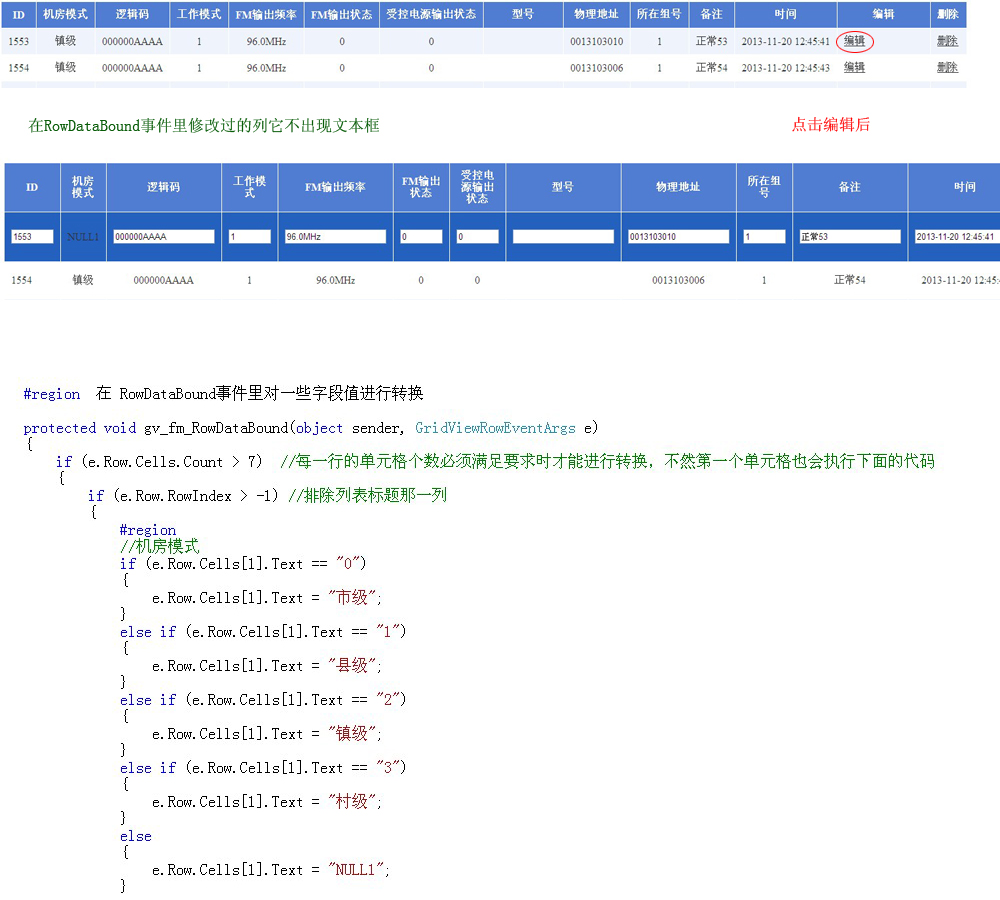Click the 逻辑码 column header in top grid

click(129, 14)
